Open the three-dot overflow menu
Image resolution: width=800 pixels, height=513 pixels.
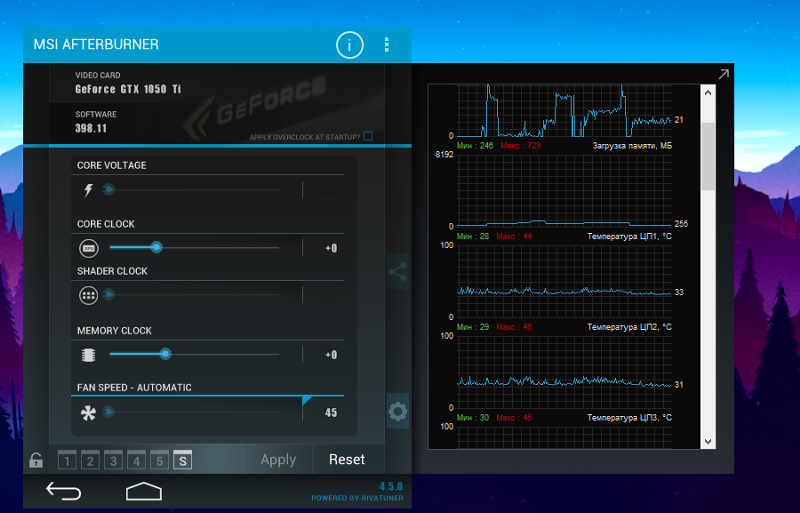(387, 45)
